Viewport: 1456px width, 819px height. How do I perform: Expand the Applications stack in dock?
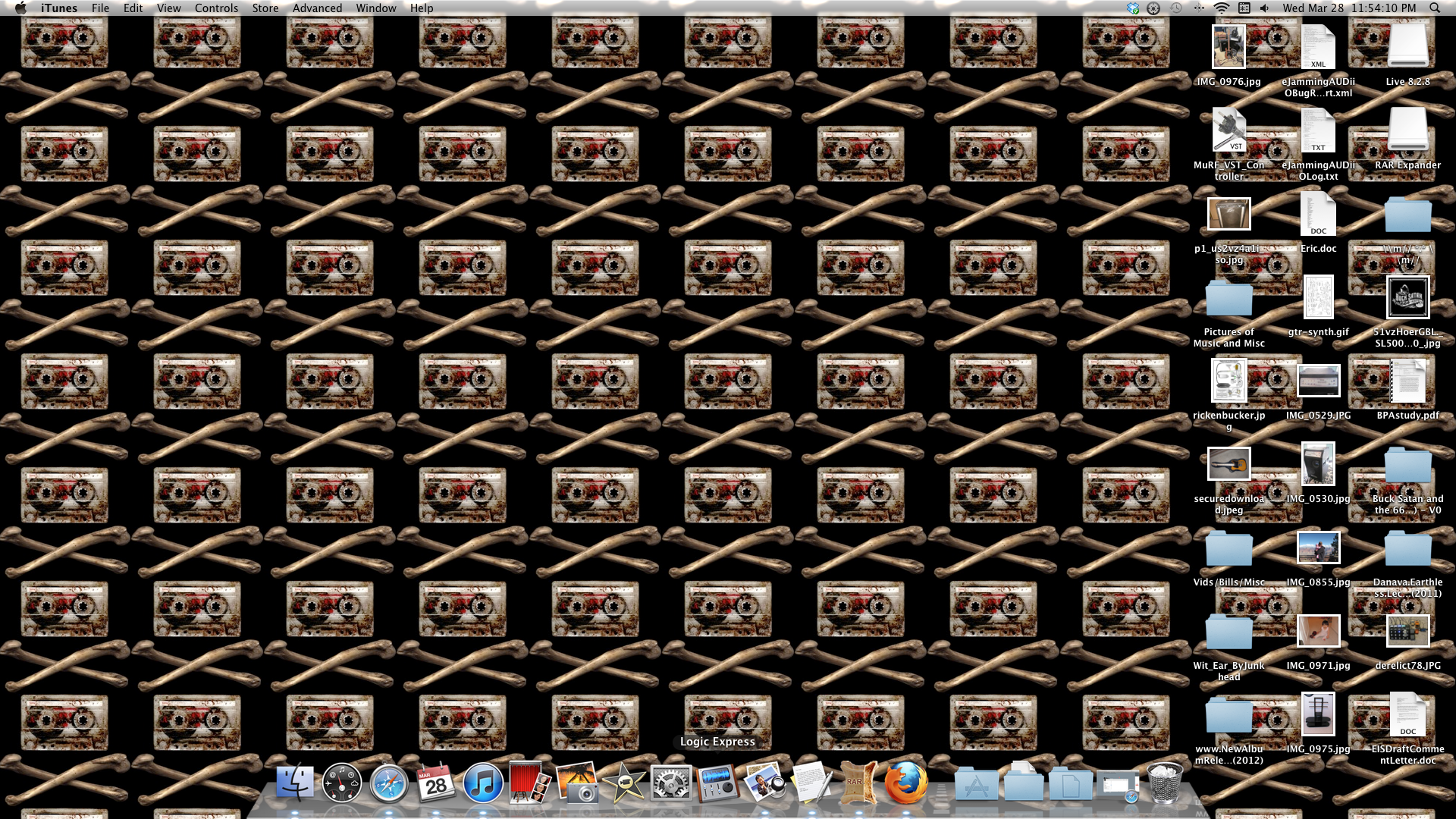tap(976, 785)
